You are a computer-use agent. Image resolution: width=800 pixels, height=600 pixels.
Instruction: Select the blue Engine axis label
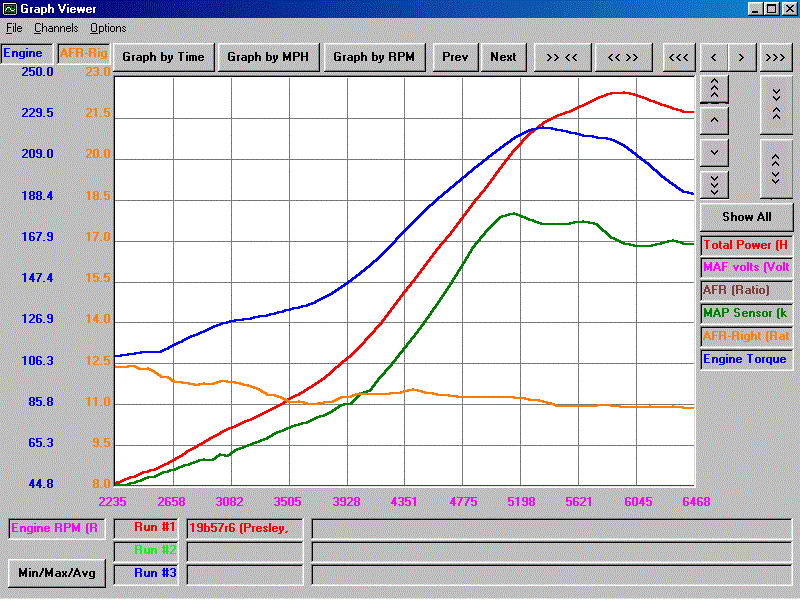pos(27,54)
